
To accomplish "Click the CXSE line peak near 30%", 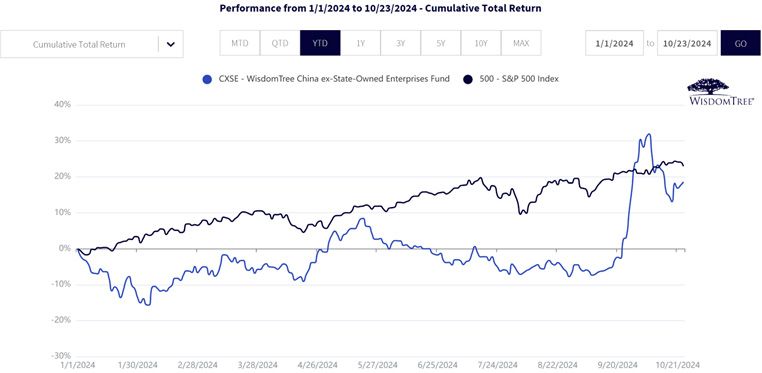I will click(648, 135).
